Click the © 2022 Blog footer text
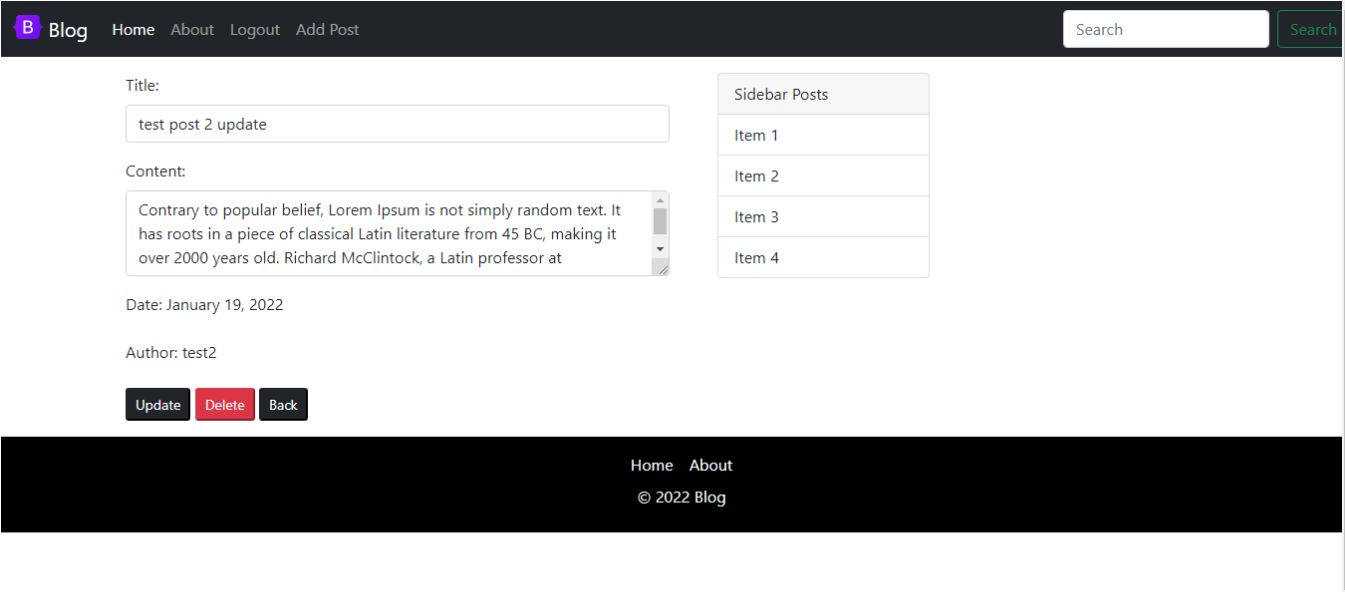The height and width of the screenshot is (592, 1345). pyautogui.click(x=682, y=498)
